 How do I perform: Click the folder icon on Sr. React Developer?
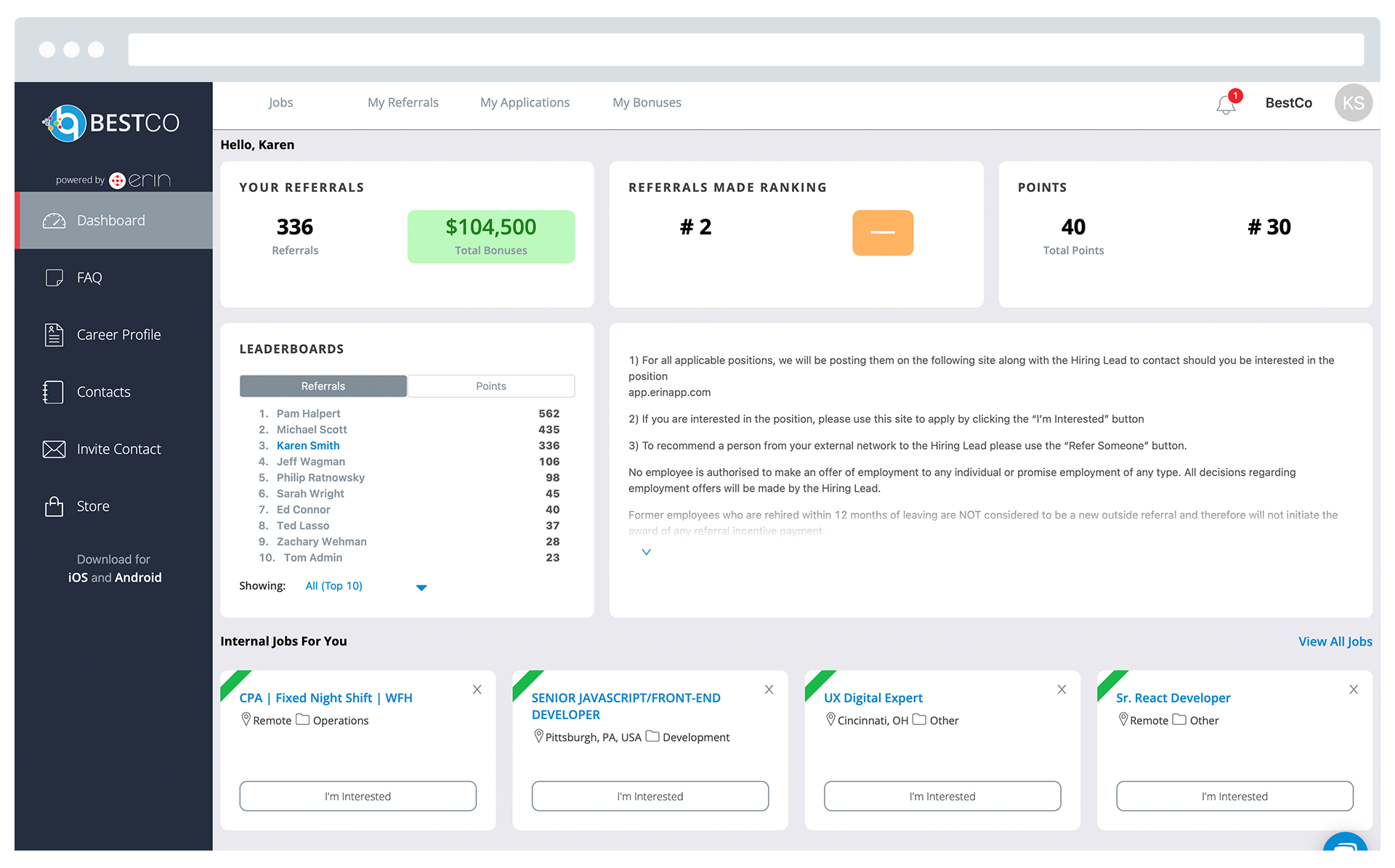[1179, 719]
